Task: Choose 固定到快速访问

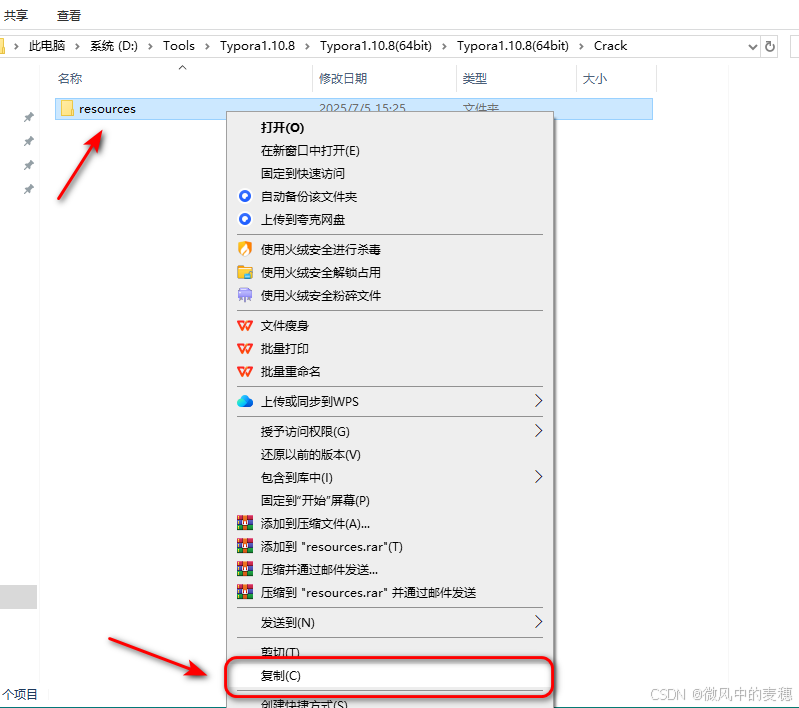Action: pyautogui.click(x=303, y=174)
